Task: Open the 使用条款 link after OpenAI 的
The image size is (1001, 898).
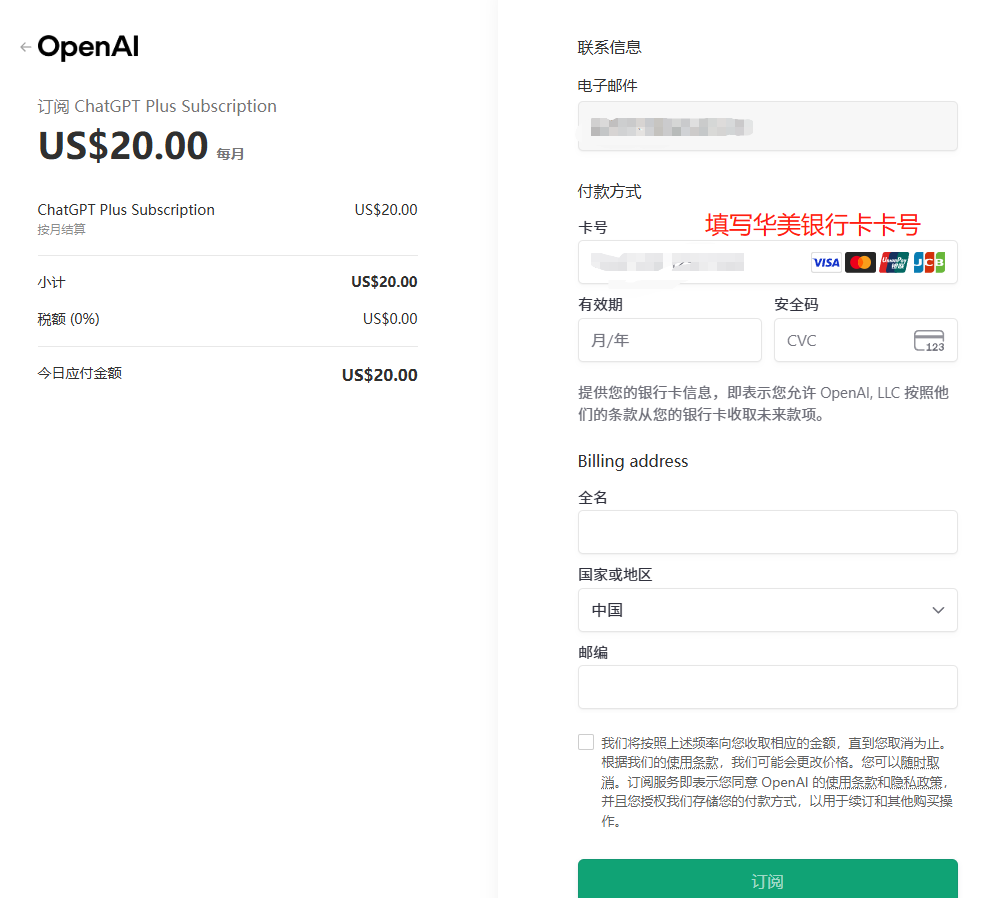Action: pyautogui.click(x=852, y=782)
